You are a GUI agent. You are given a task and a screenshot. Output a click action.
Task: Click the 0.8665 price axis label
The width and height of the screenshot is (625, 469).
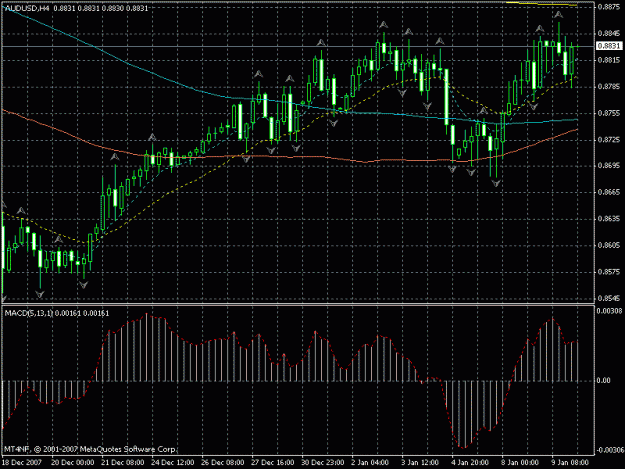[609, 192]
